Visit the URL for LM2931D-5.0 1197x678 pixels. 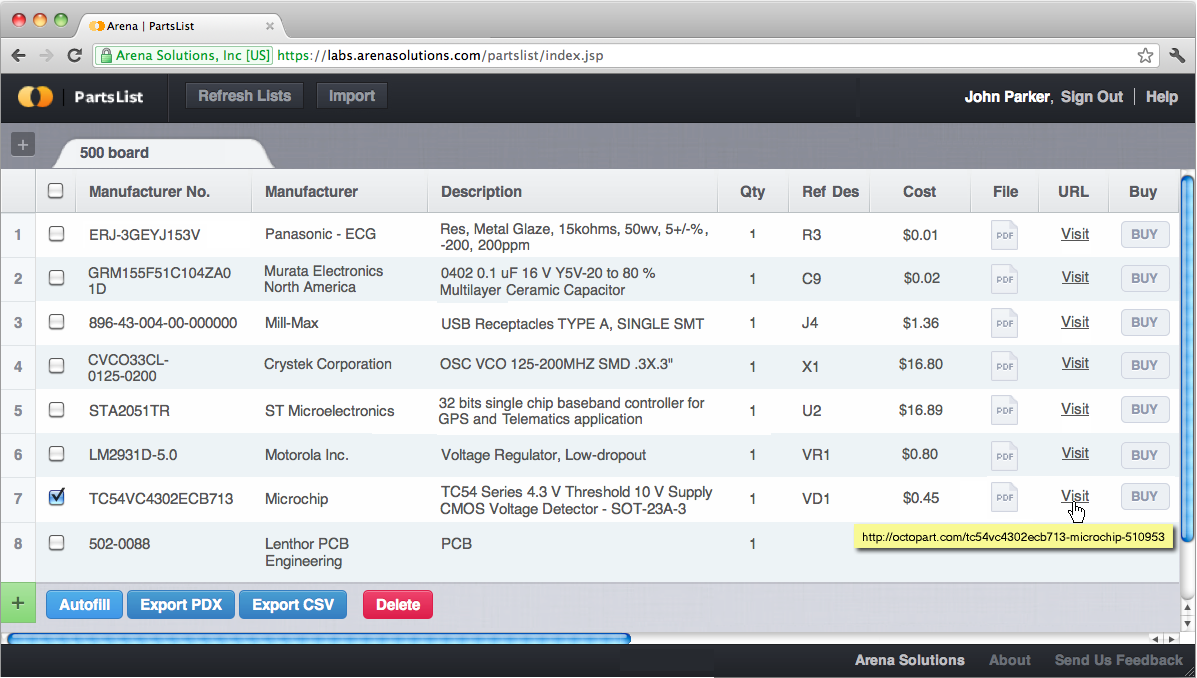1075,454
